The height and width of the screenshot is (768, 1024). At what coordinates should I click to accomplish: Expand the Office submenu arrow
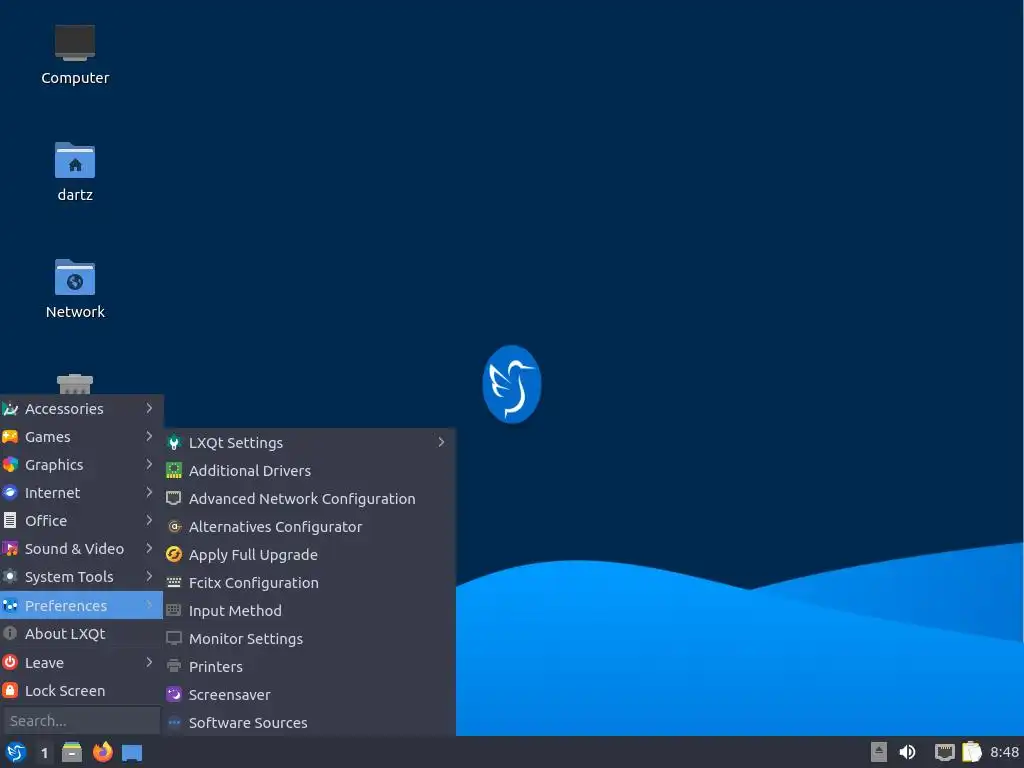pos(149,520)
